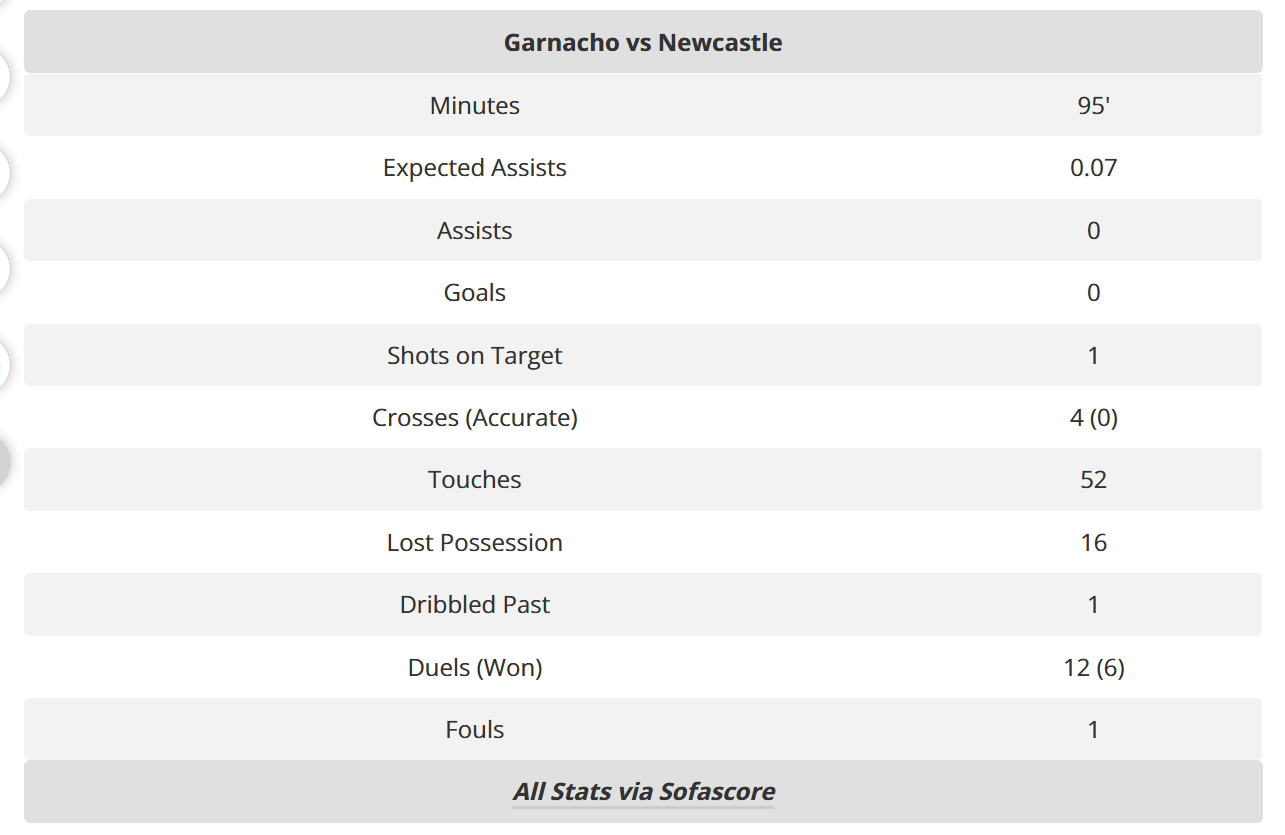Click the Goals row label
This screenshot has width=1285, height=835.
475,293
